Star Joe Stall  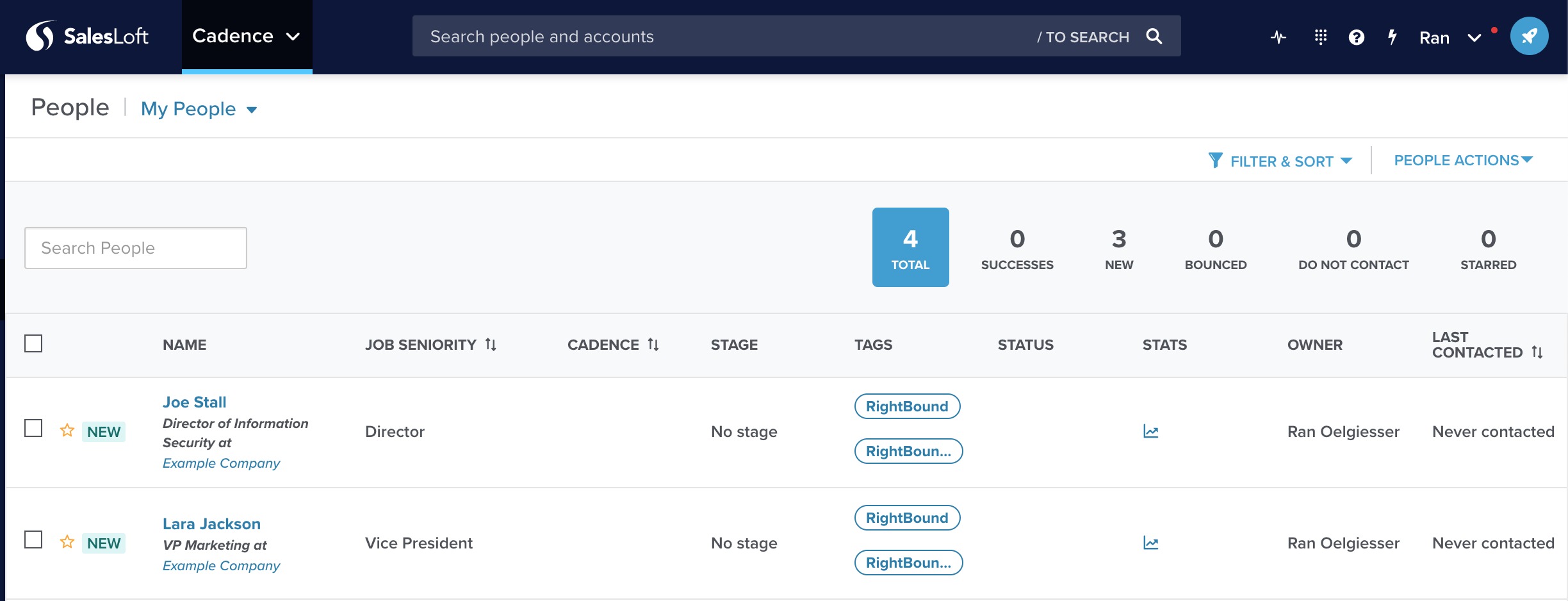(67, 430)
